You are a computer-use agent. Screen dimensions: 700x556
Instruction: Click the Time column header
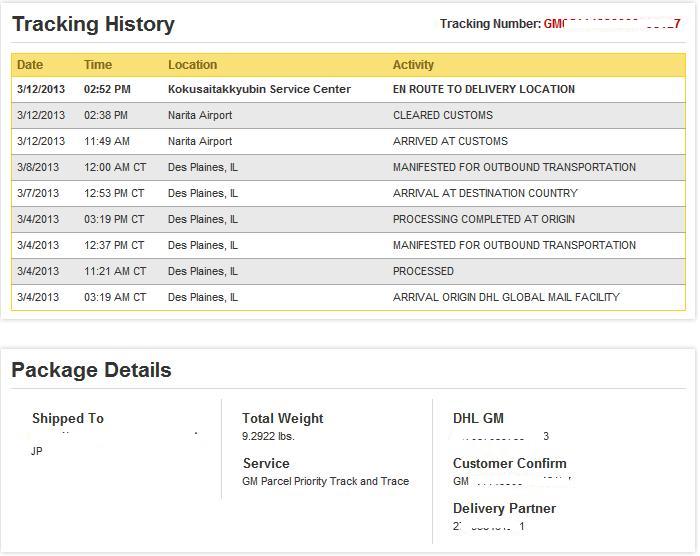[x=98, y=65]
